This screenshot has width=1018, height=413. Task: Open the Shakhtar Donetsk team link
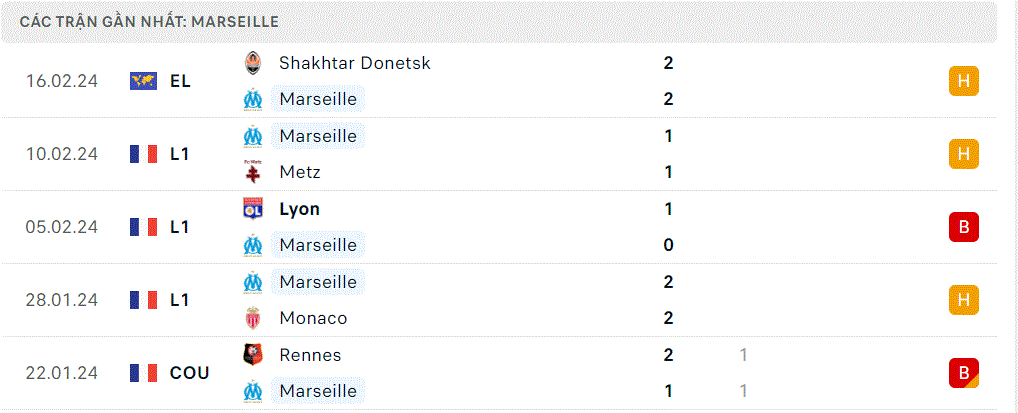(x=354, y=63)
